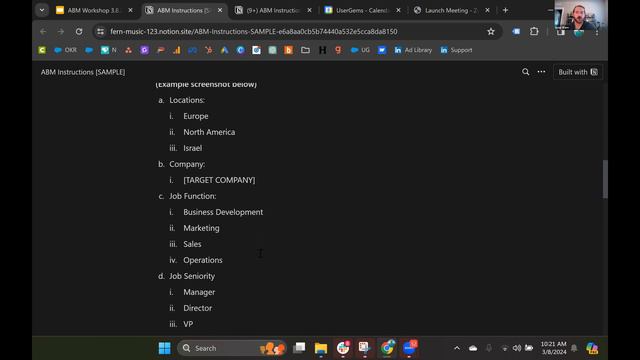
Task: Expand the tab search dropdown
Action: click(x=42, y=10)
